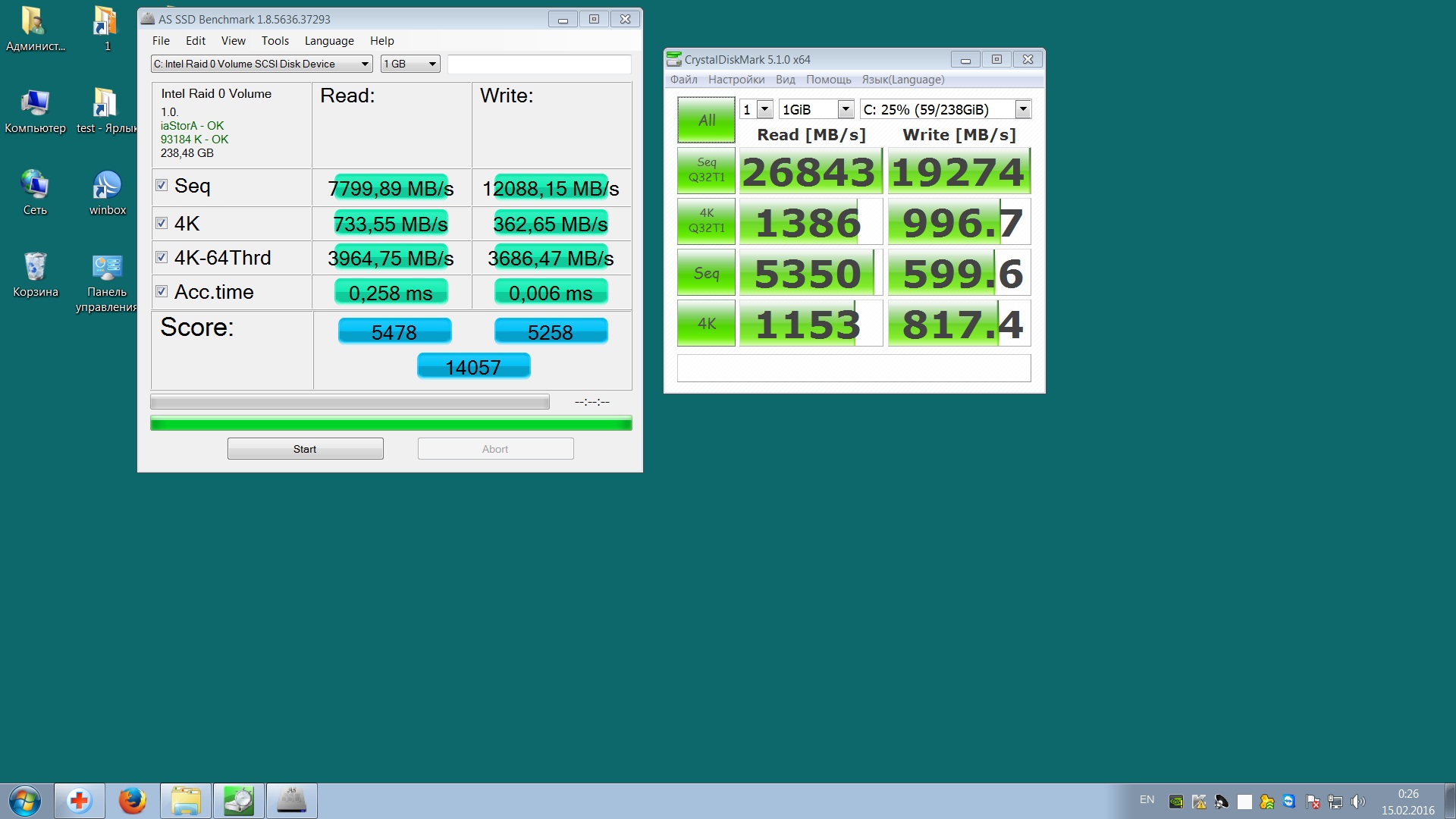Click the AS SSD Benchmark taskbar icon

(x=291, y=801)
